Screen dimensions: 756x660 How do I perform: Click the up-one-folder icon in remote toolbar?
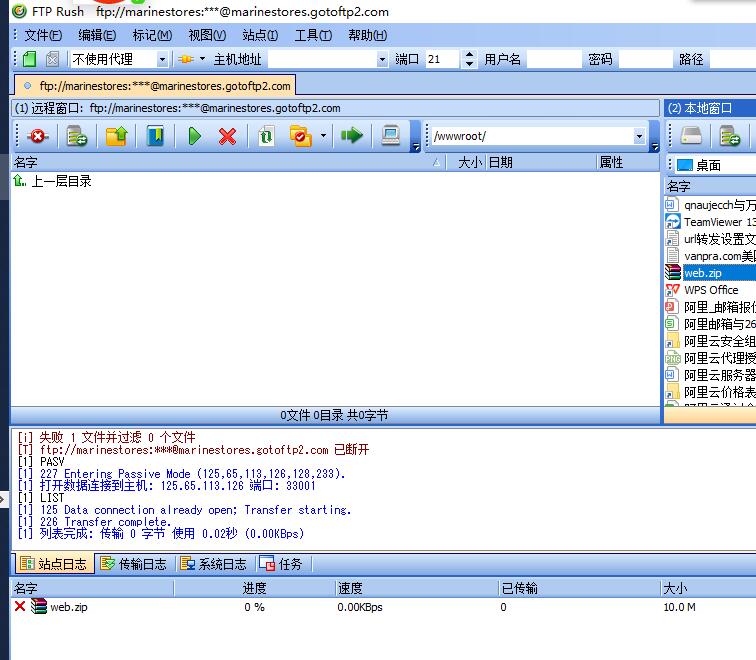click(x=116, y=136)
